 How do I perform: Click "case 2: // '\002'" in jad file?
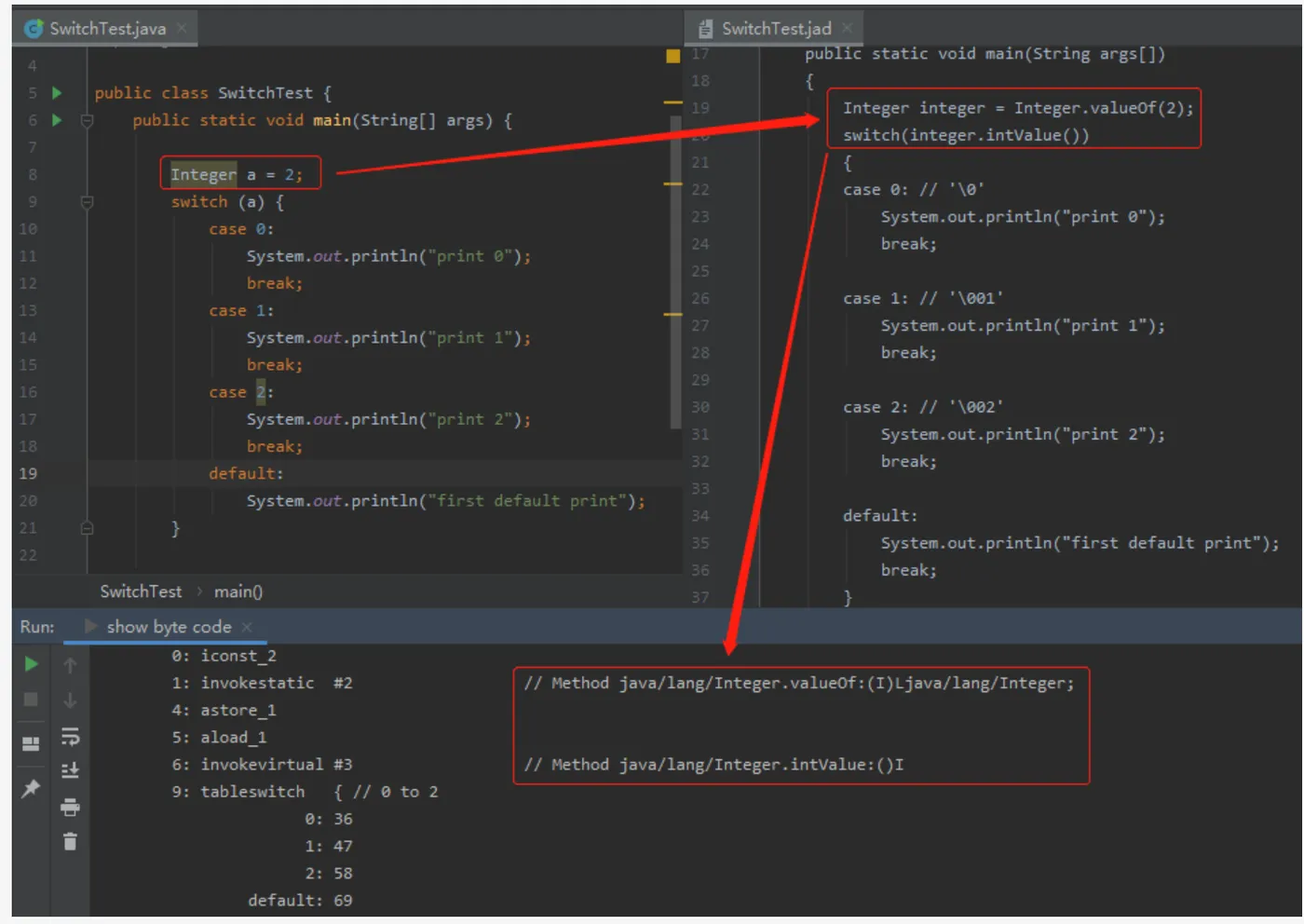[x=923, y=407]
